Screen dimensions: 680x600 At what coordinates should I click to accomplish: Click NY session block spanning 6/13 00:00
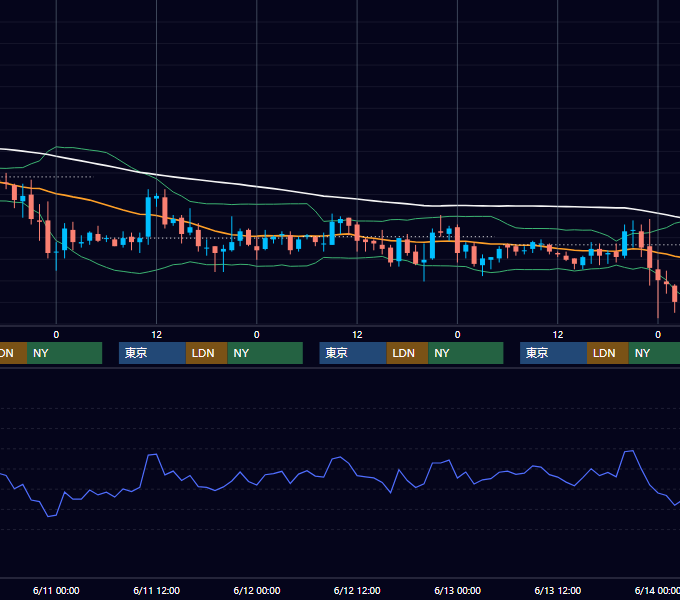pyautogui.click(x=466, y=353)
